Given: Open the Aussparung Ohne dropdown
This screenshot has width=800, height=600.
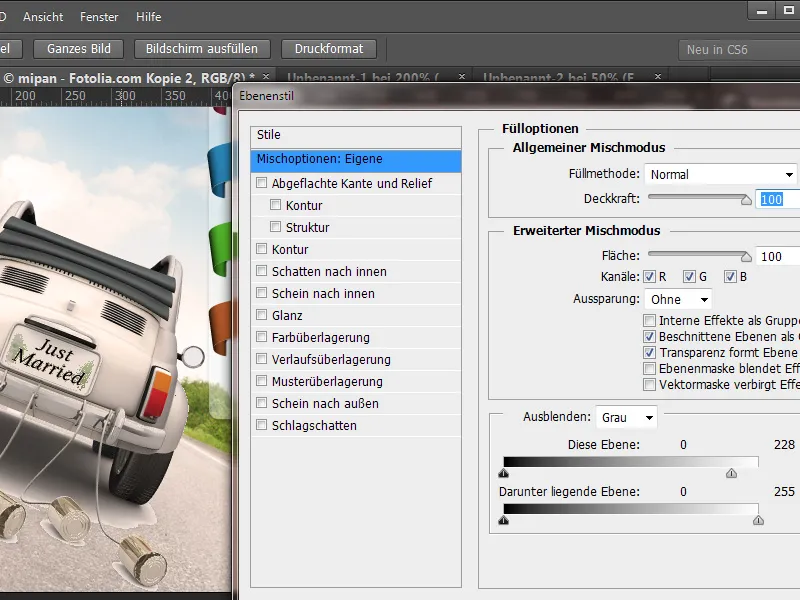Looking at the screenshot, I should [678, 299].
